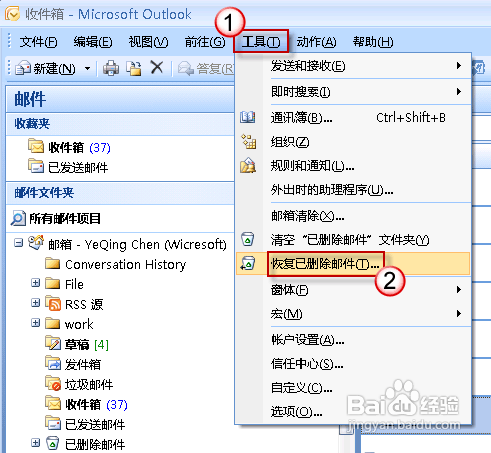Click the 收藏夹 section header

coord(120,124)
